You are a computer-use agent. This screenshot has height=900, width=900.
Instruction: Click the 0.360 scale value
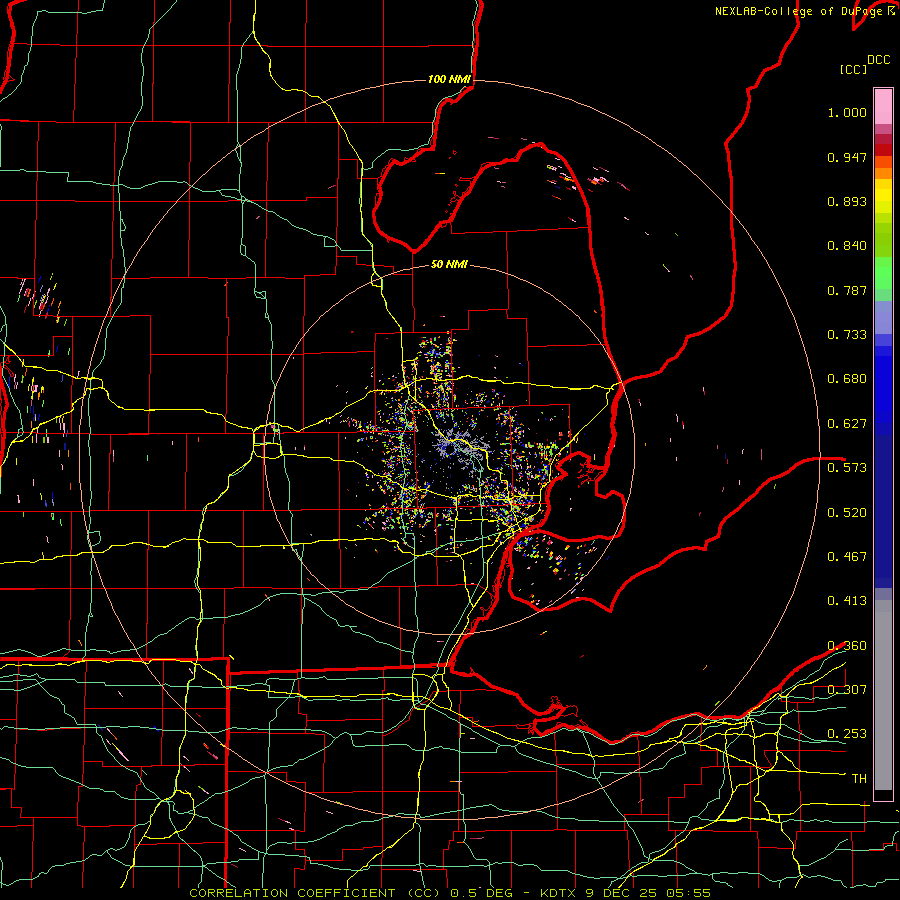point(847,646)
